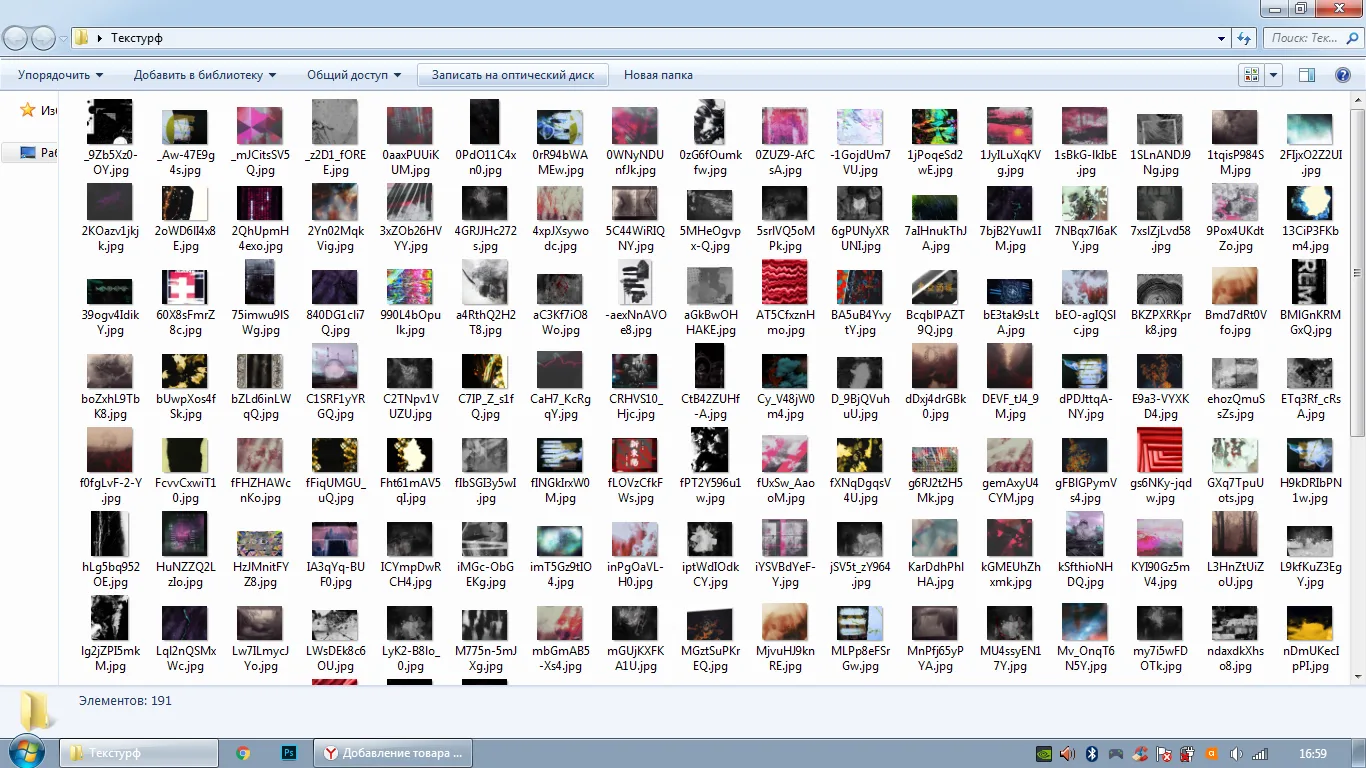Image resolution: width=1366 pixels, height=768 pixels.
Task: Open the network signal bars icon
Action: 1261,753
